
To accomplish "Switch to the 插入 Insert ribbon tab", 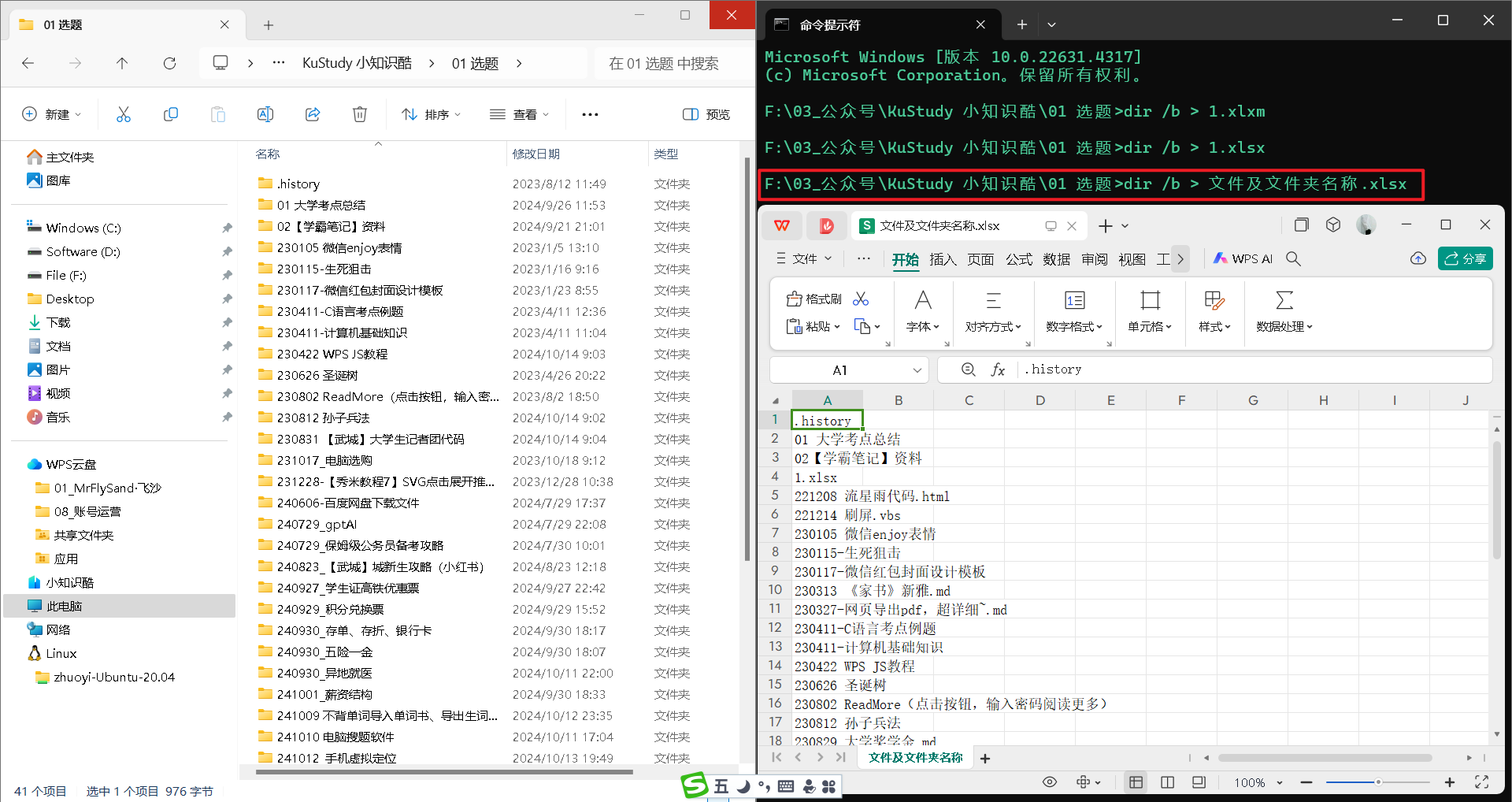I will [943, 259].
